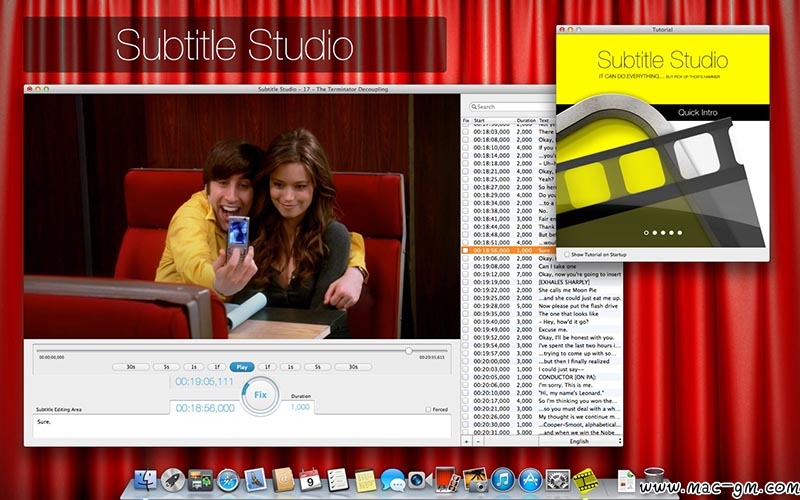The width and height of the screenshot is (800, 500).
Task: Toggle the Forced checkbox
Action: point(428,409)
